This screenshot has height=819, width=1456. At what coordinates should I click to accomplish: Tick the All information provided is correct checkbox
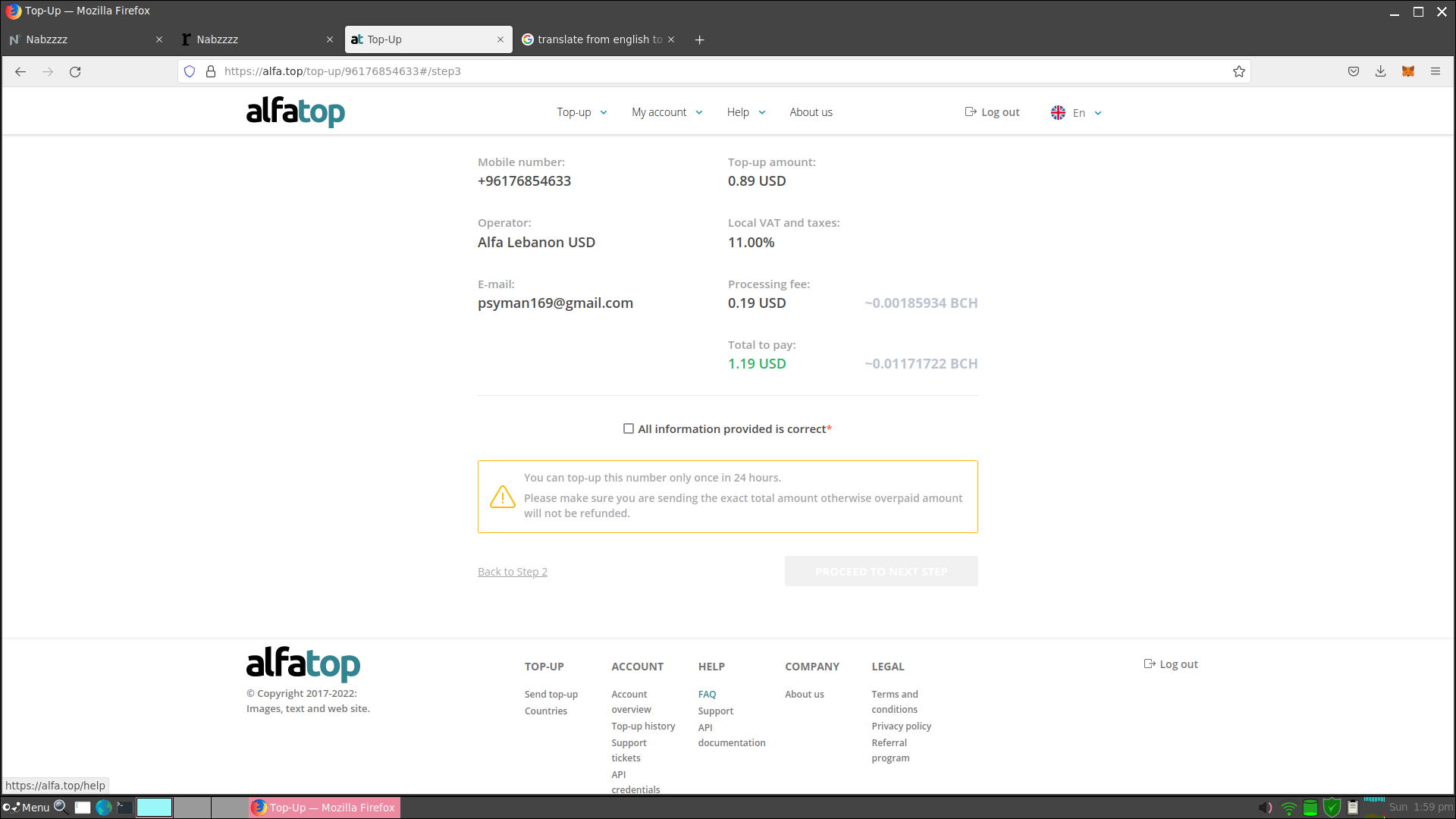point(629,428)
